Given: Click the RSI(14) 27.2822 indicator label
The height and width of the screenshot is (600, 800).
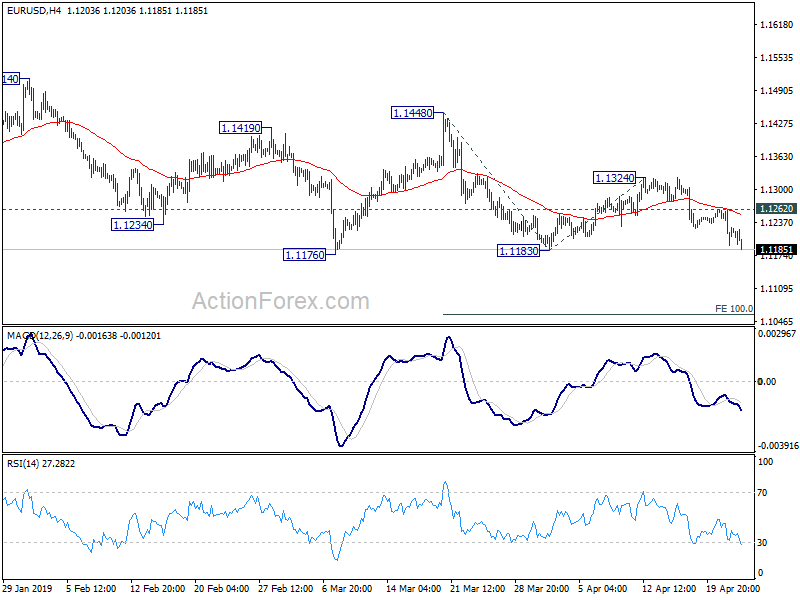Looking at the screenshot, I should tap(41, 464).
